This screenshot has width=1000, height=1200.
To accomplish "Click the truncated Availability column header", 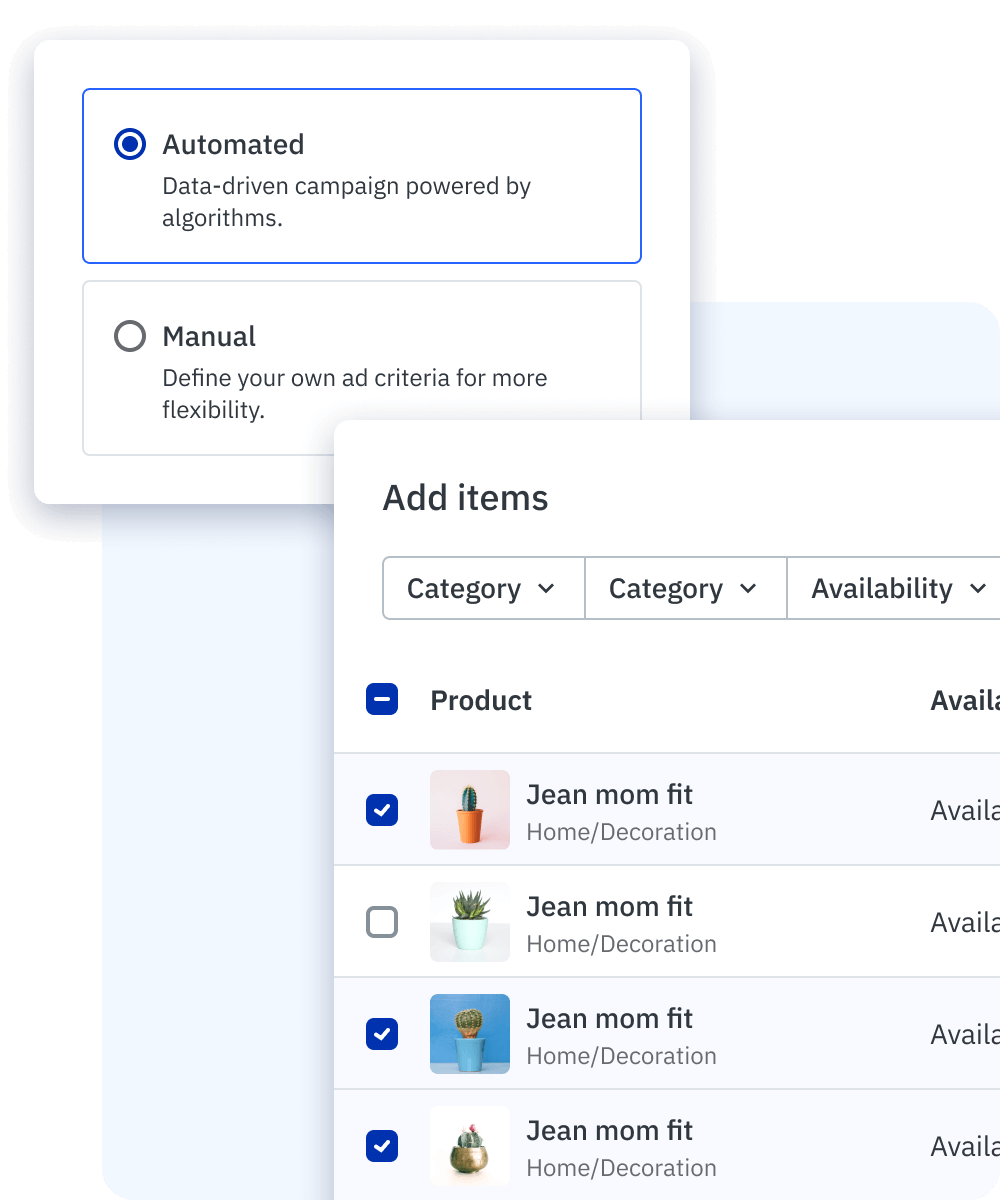I will 964,700.
